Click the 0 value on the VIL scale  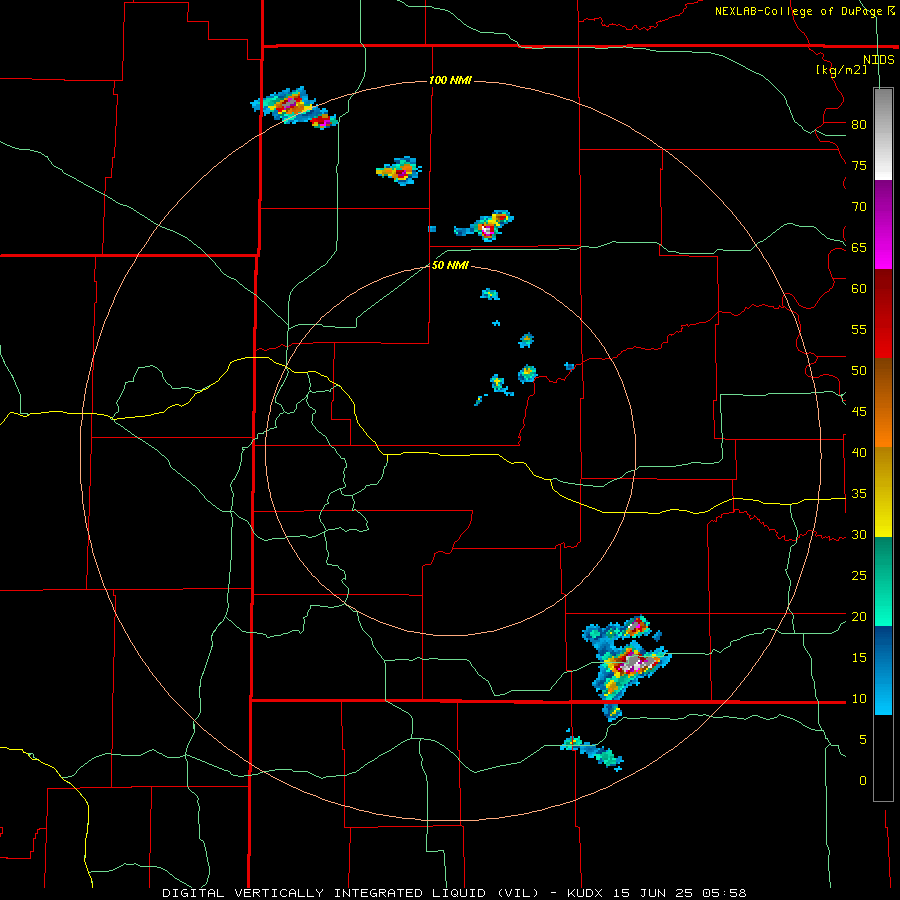tap(862, 781)
